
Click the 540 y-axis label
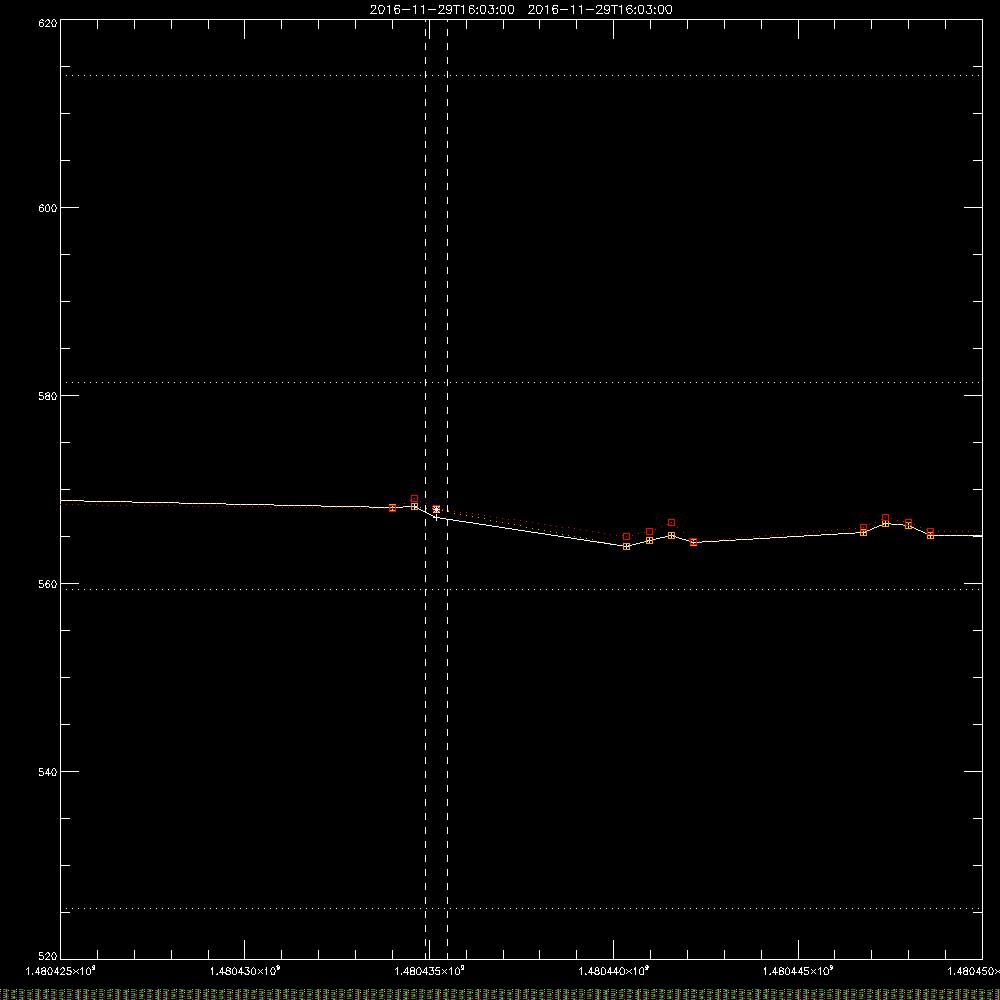48,772
